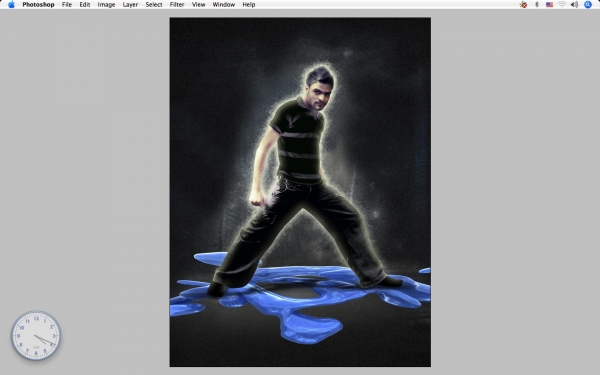
Task: Open Spotlight search
Action: 588,5
